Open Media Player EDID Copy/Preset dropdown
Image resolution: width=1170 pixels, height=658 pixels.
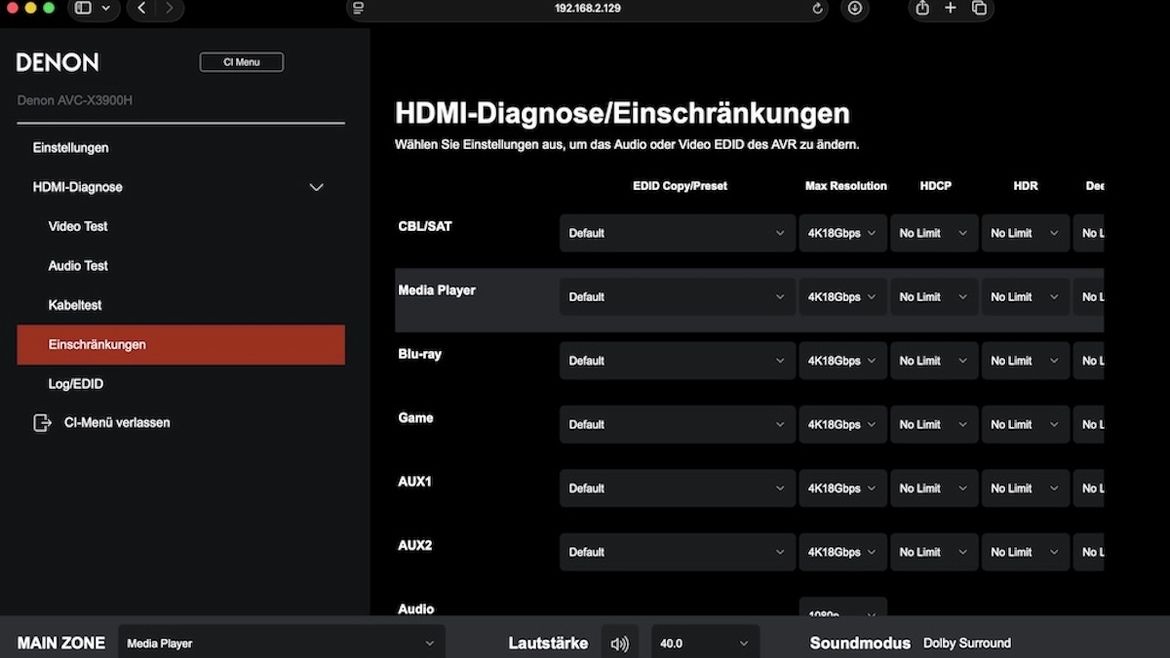click(x=677, y=297)
